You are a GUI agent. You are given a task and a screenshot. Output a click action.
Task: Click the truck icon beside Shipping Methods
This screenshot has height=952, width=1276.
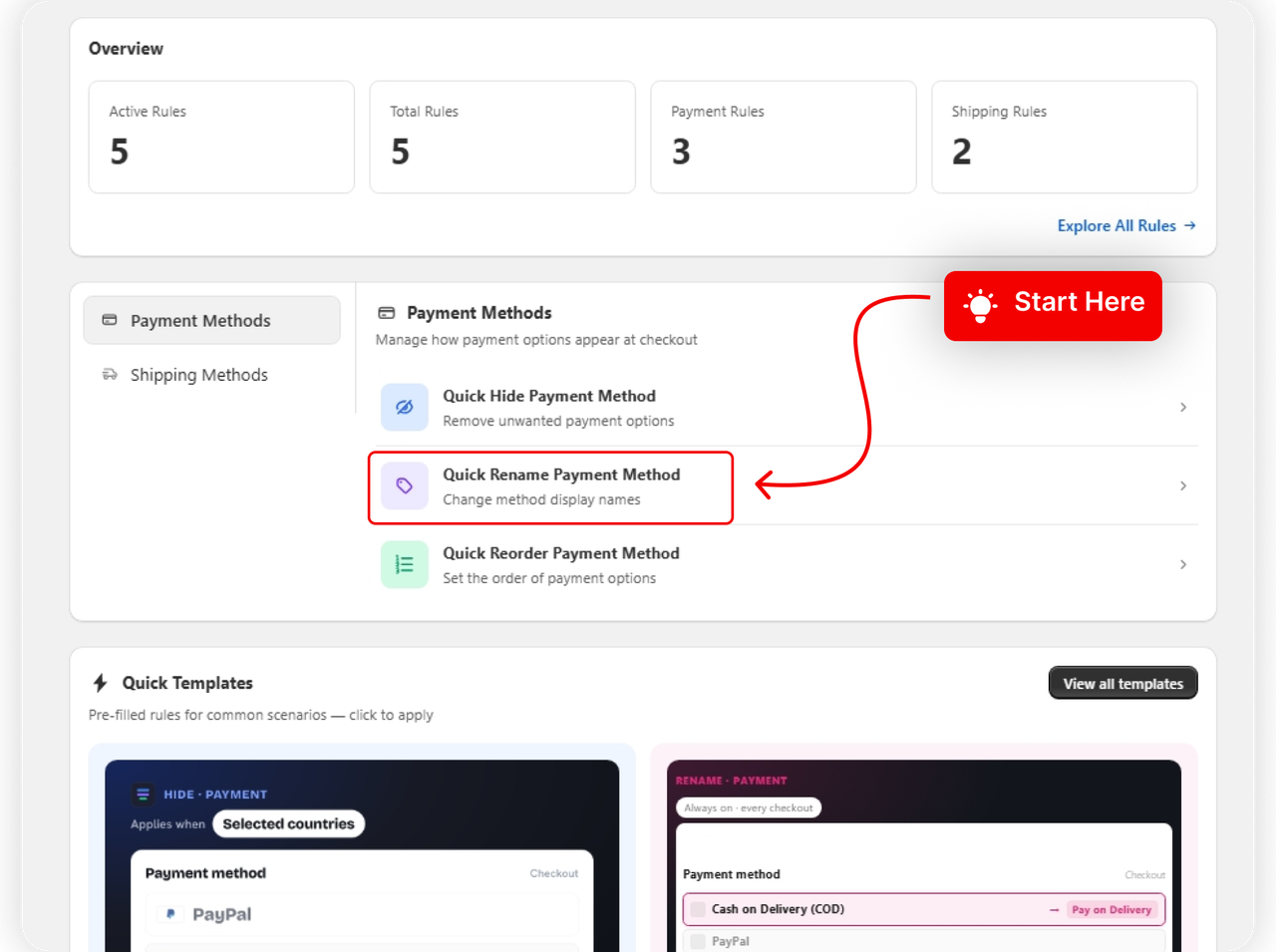[110, 375]
